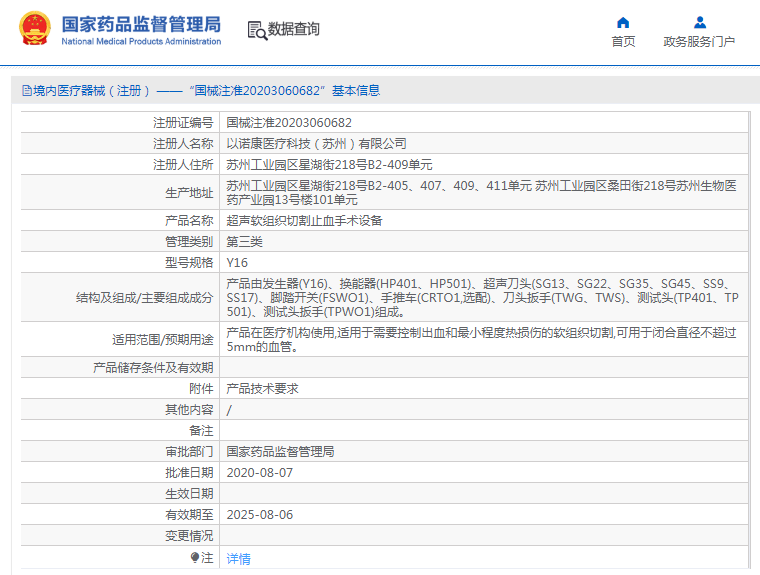Click the 适用范围/预期用途 label
Viewport: 760px width, 575px height.
click(x=163, y=339)
